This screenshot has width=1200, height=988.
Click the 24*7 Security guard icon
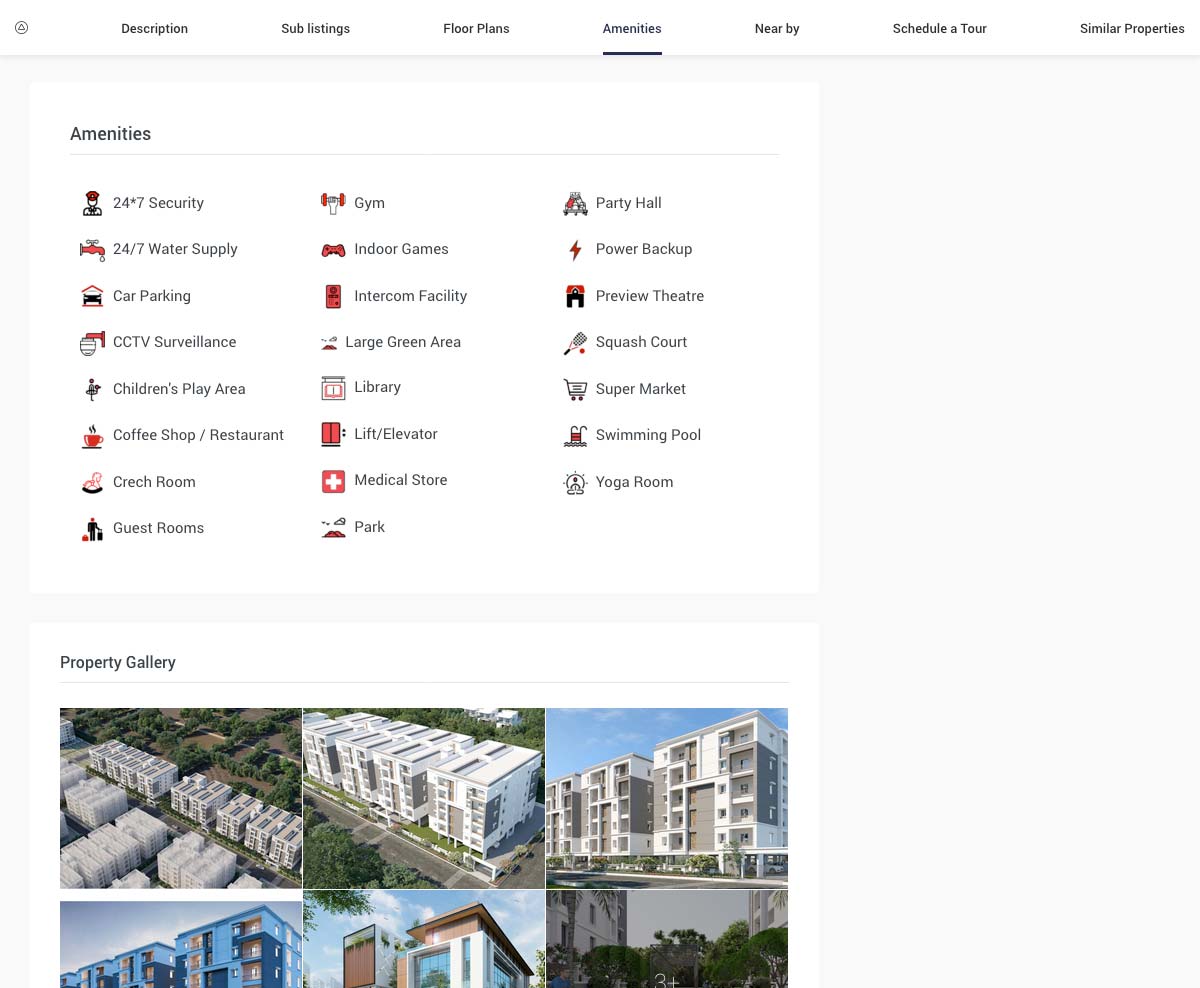tap(92, 203)
